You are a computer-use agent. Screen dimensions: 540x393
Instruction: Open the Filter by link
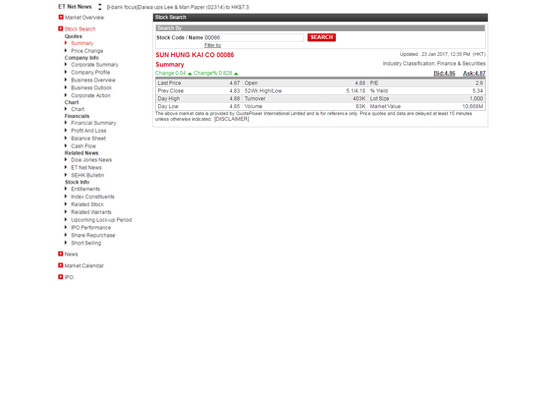(x=213, y=45)
